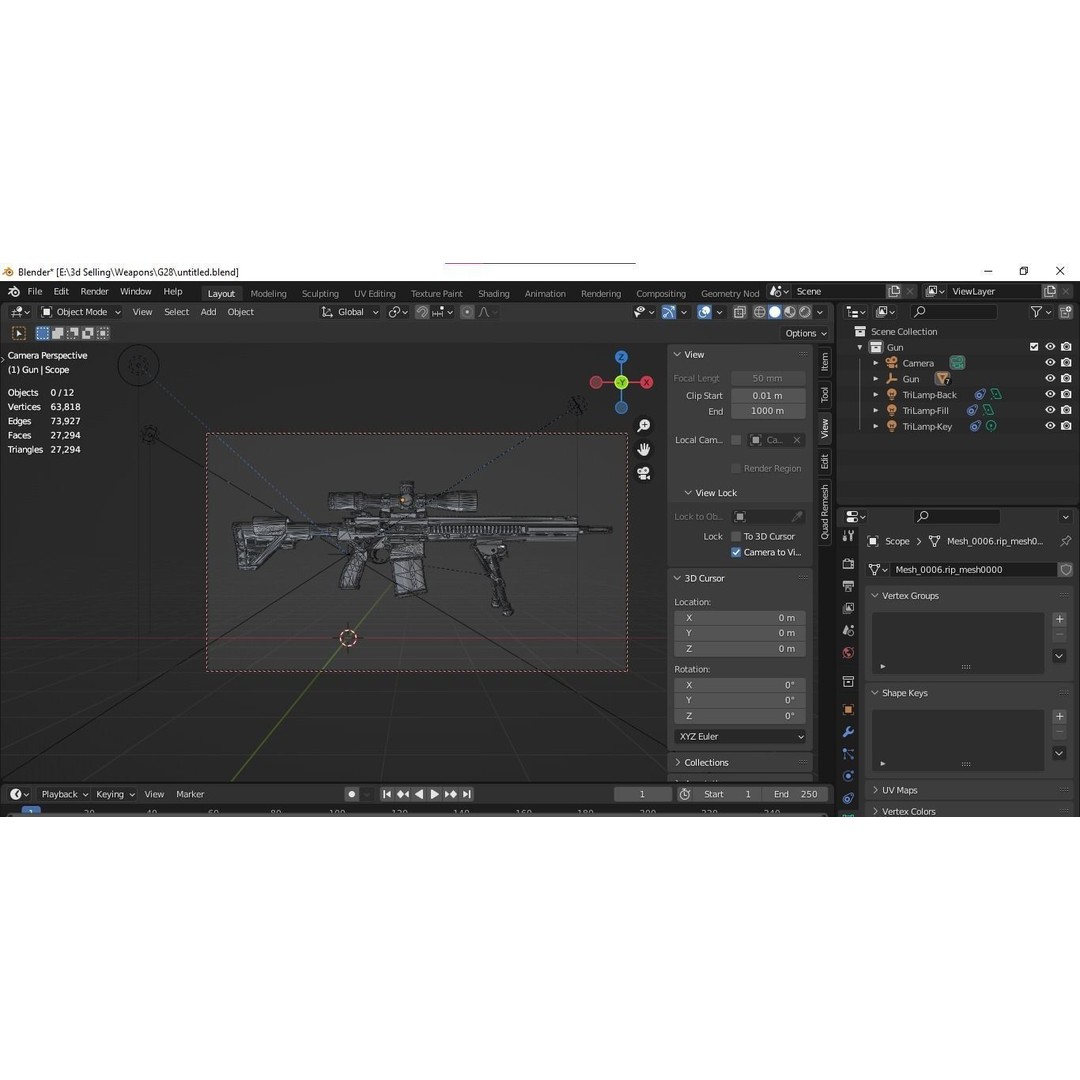Enable Lock To 3D Cursor checkbox

(x=736, y=537)
